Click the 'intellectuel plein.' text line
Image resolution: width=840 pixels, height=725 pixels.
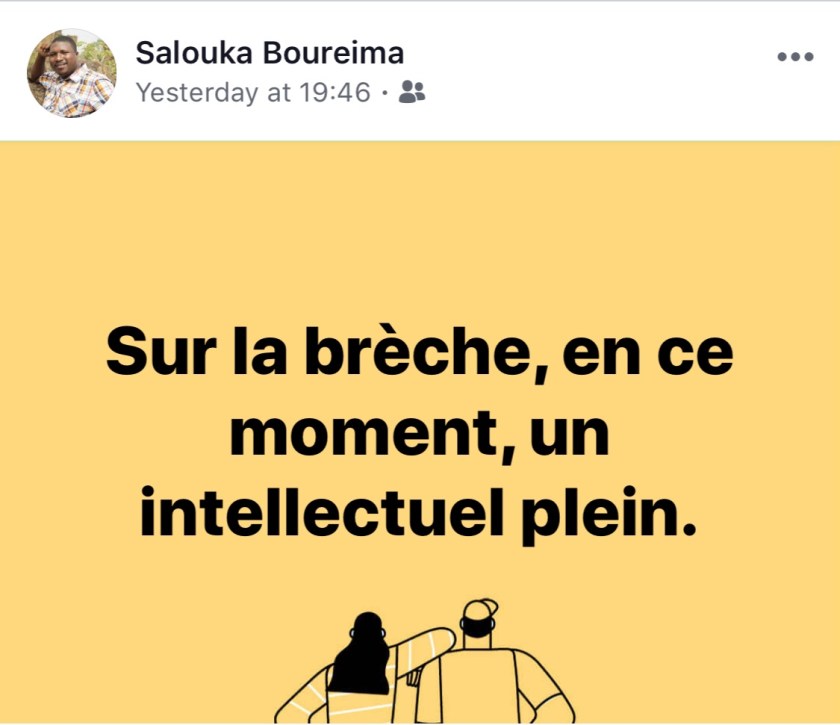(418, 515)
